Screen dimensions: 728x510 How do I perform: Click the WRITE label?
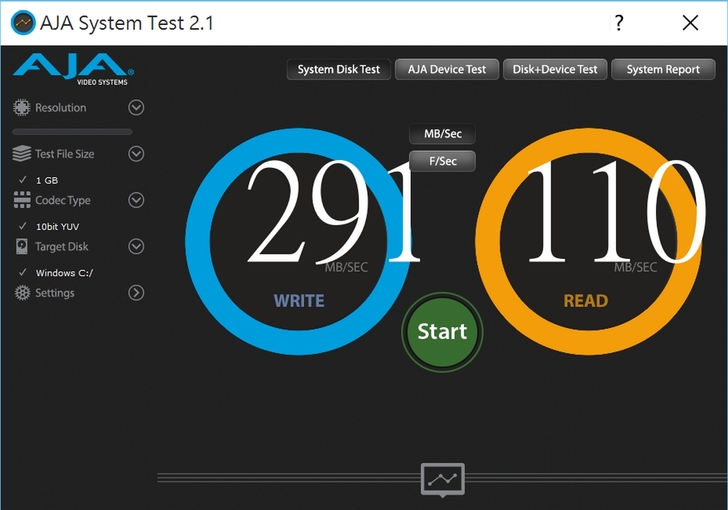point(299,301)
